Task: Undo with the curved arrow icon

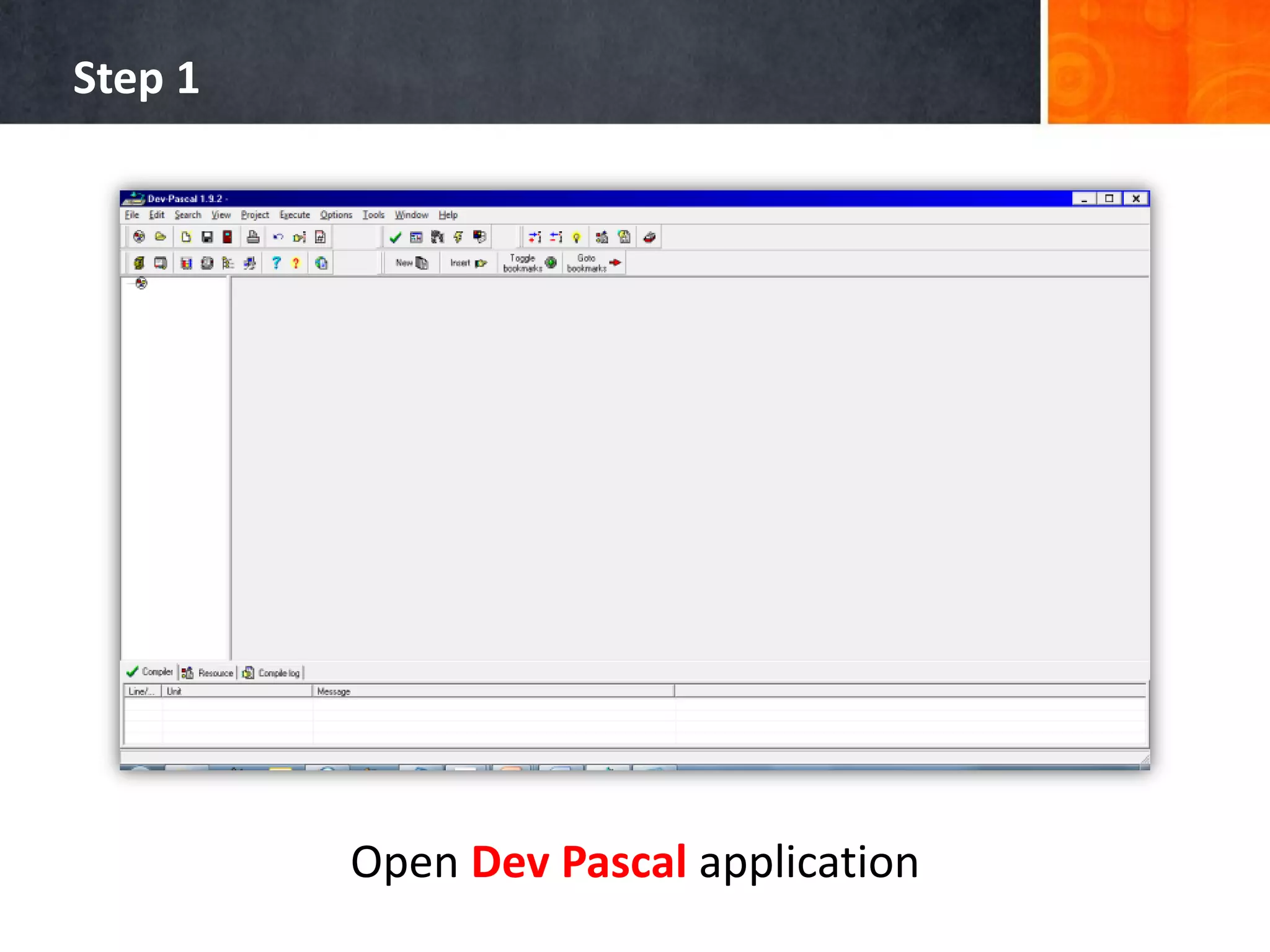Action: click(x=278, y=237)
